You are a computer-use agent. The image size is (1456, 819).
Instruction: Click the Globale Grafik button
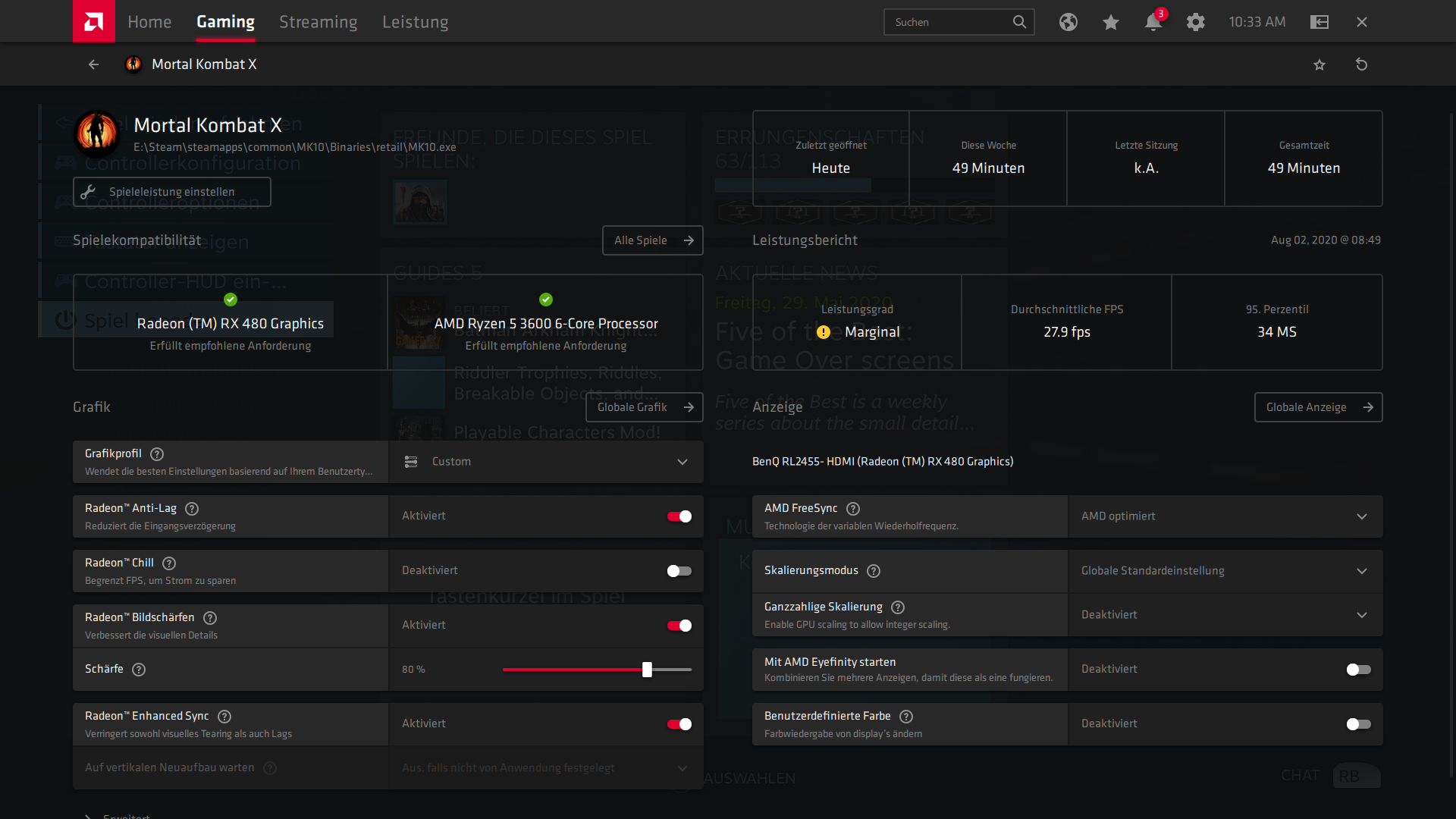(644, 407)
